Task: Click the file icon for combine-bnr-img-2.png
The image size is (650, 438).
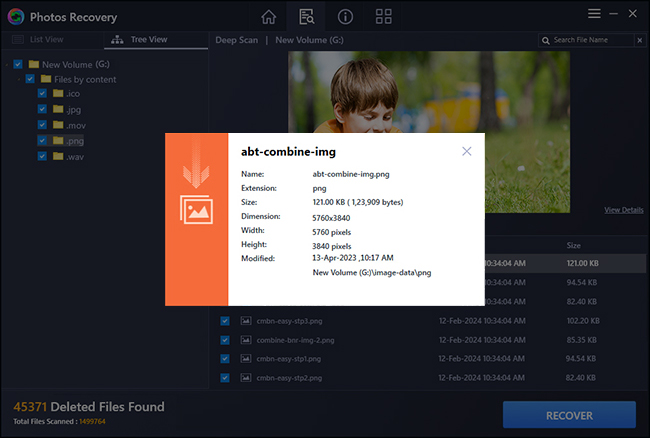Action: click(x=246, y=340)
